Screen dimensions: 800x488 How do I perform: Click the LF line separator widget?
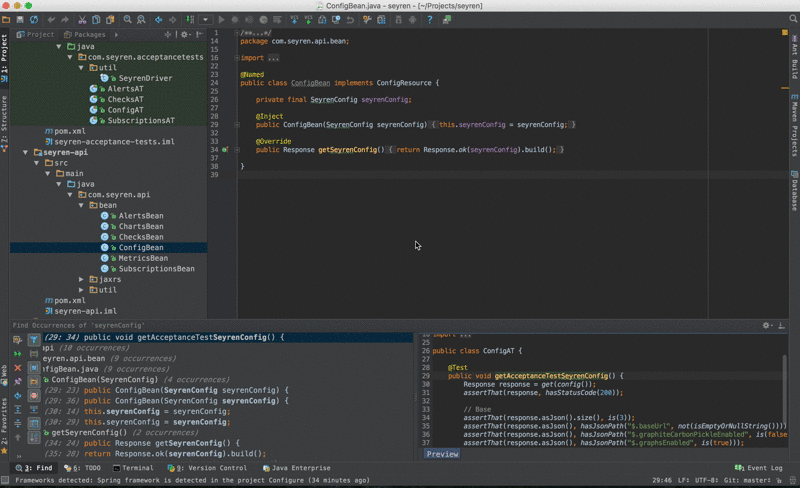[683, 480]
